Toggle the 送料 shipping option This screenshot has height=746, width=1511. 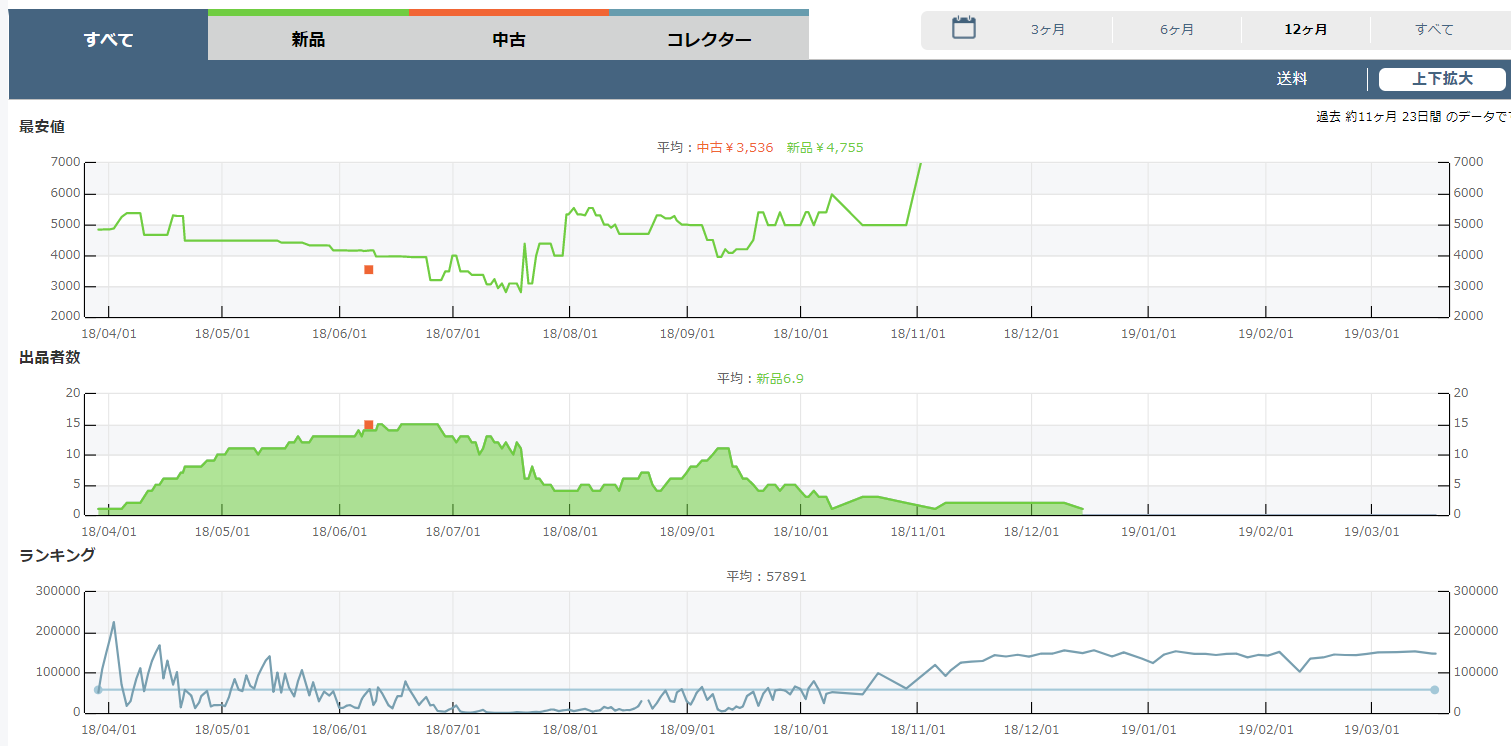click(1291, 79)
